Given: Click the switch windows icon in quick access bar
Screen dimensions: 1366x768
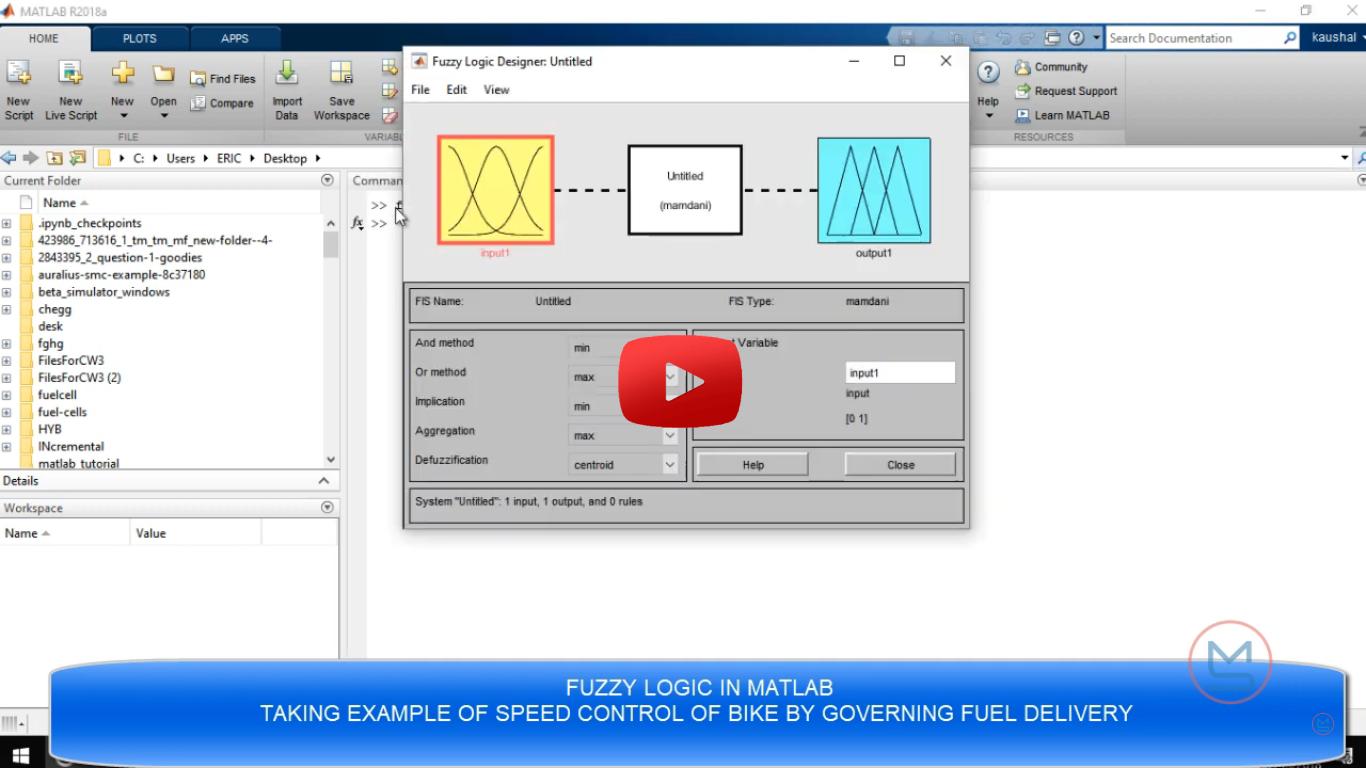Looking at the screenshot, I should point(1052,38).
